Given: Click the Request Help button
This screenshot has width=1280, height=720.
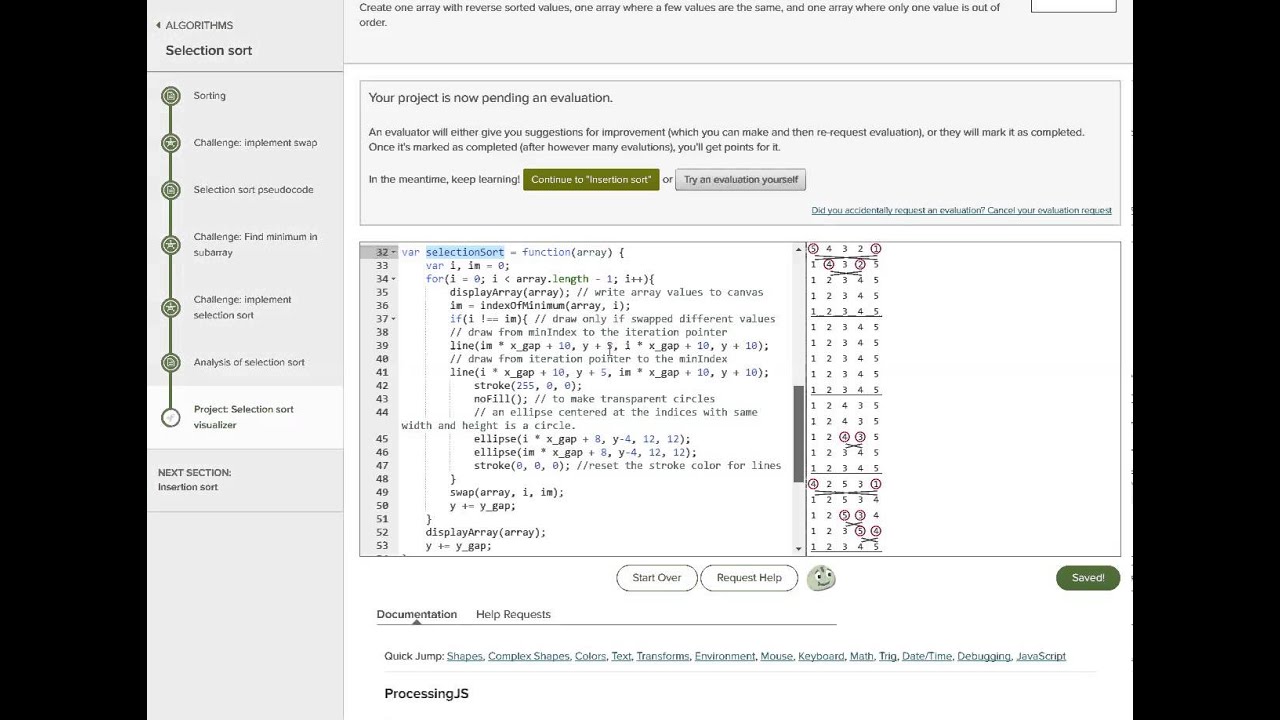Looking at the screenshot, I should point(749,578).
